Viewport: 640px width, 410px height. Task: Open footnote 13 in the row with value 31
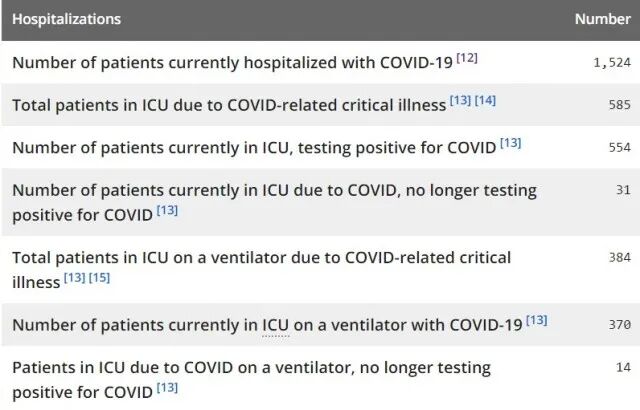click(167, 211)
